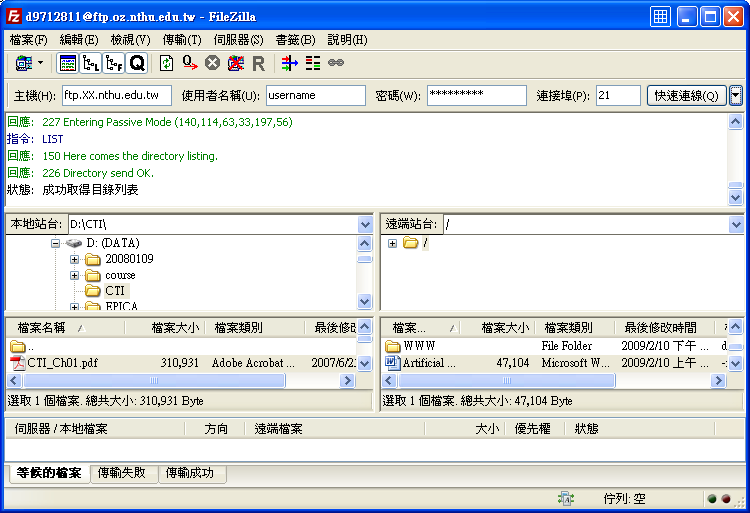This screenshot has height=513, width=750.
Task: Toggle local directory tree display
Action: [x=91, y=63]
